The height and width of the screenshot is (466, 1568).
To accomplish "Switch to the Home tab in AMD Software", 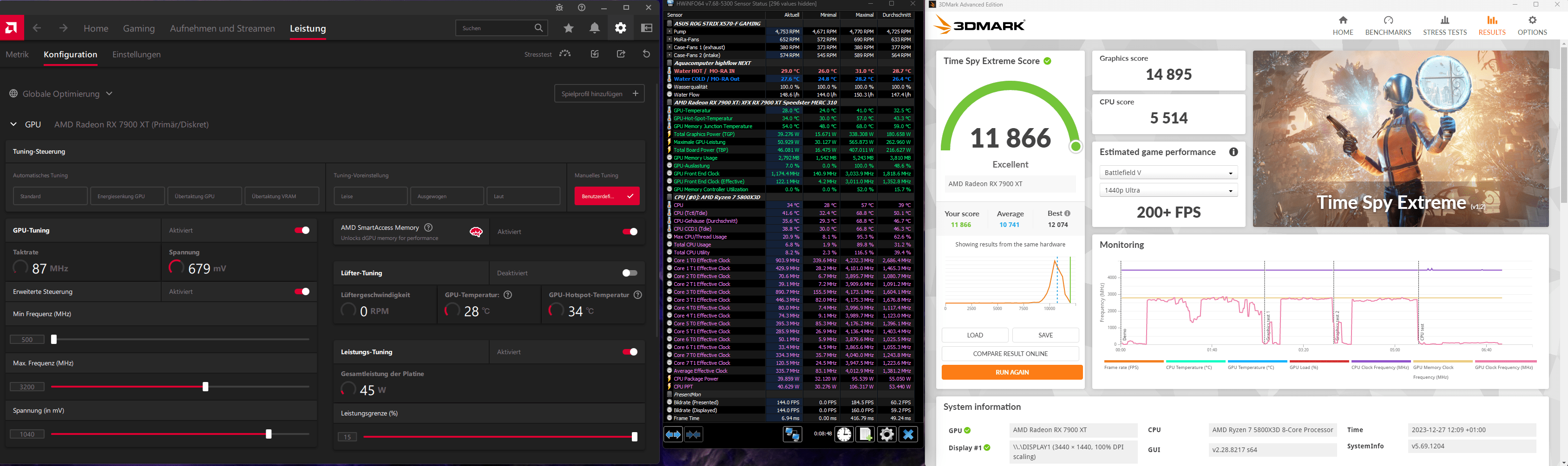I will 96,29.
